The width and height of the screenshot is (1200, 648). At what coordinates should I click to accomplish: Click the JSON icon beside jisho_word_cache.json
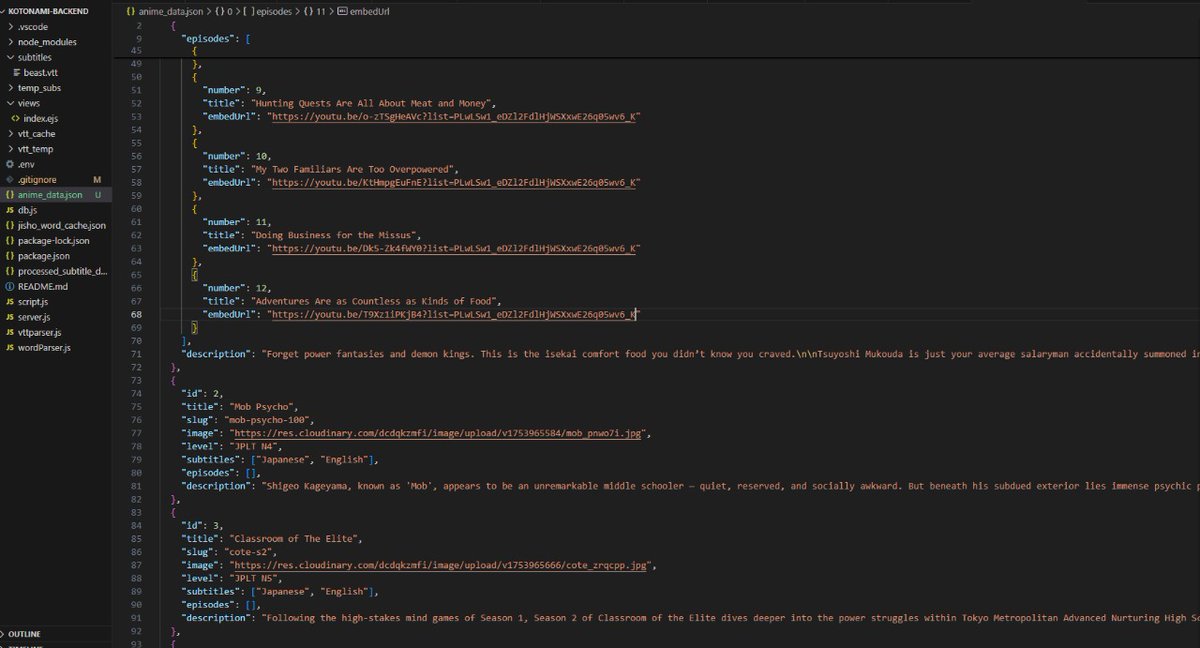[10, 226]
